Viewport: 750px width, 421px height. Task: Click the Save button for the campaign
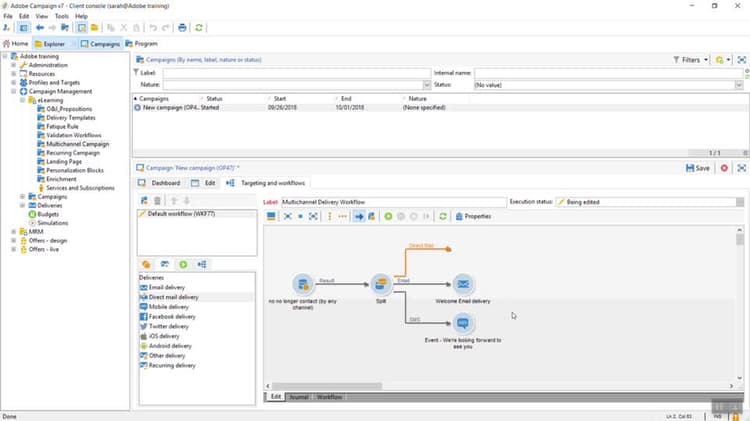[698, 168]
